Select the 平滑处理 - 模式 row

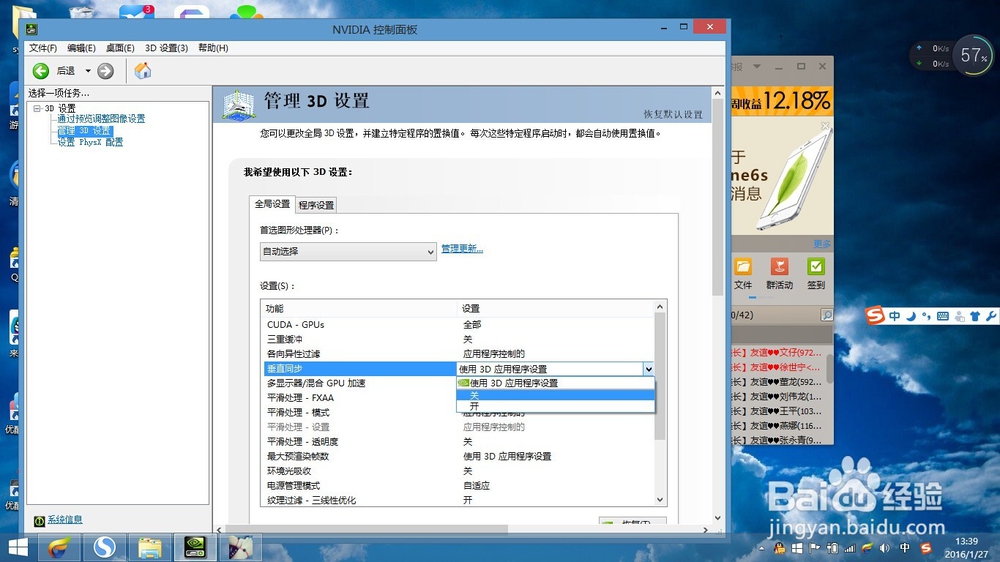[x=359, y=413]
